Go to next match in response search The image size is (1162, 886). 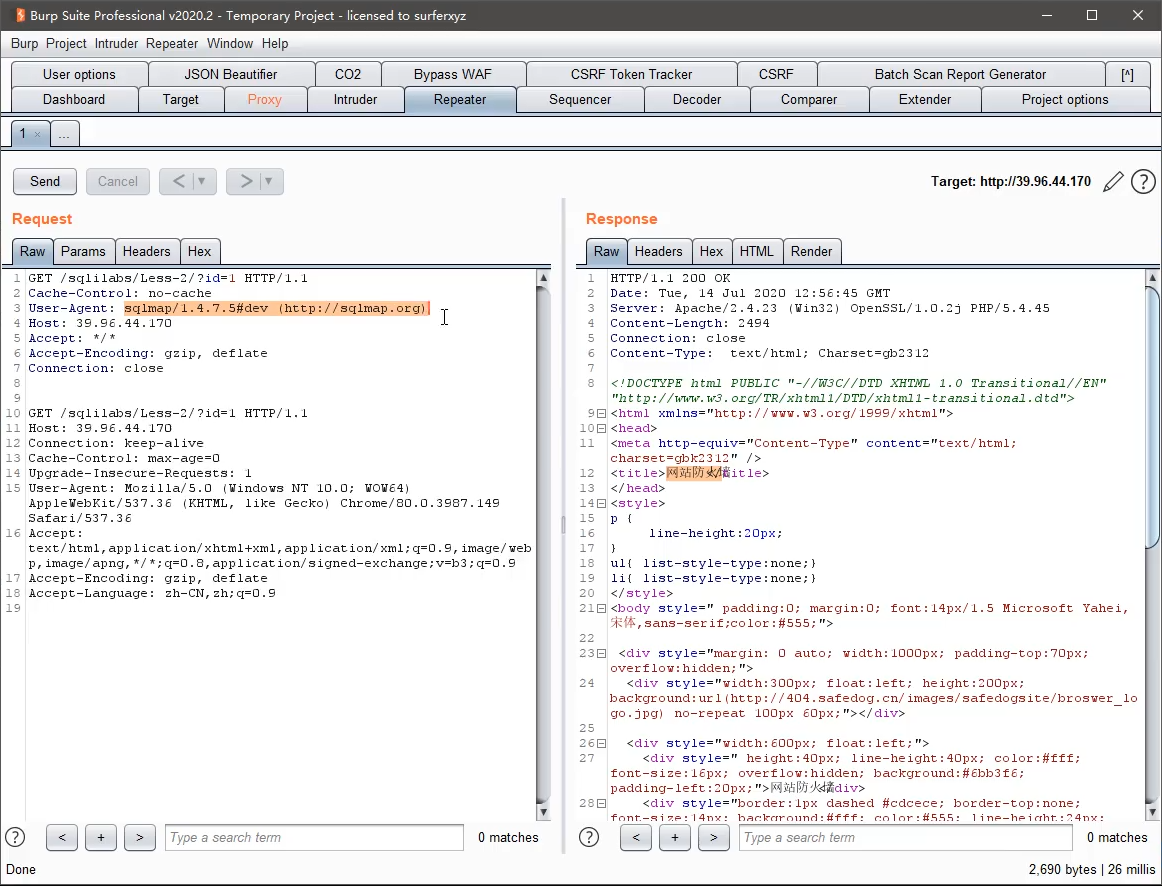tap(714, 837)
